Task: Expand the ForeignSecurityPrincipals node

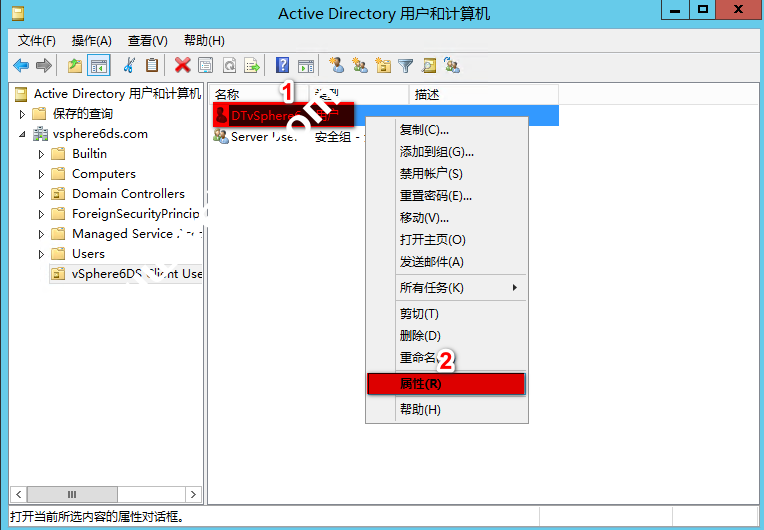Action: (41, 214)
